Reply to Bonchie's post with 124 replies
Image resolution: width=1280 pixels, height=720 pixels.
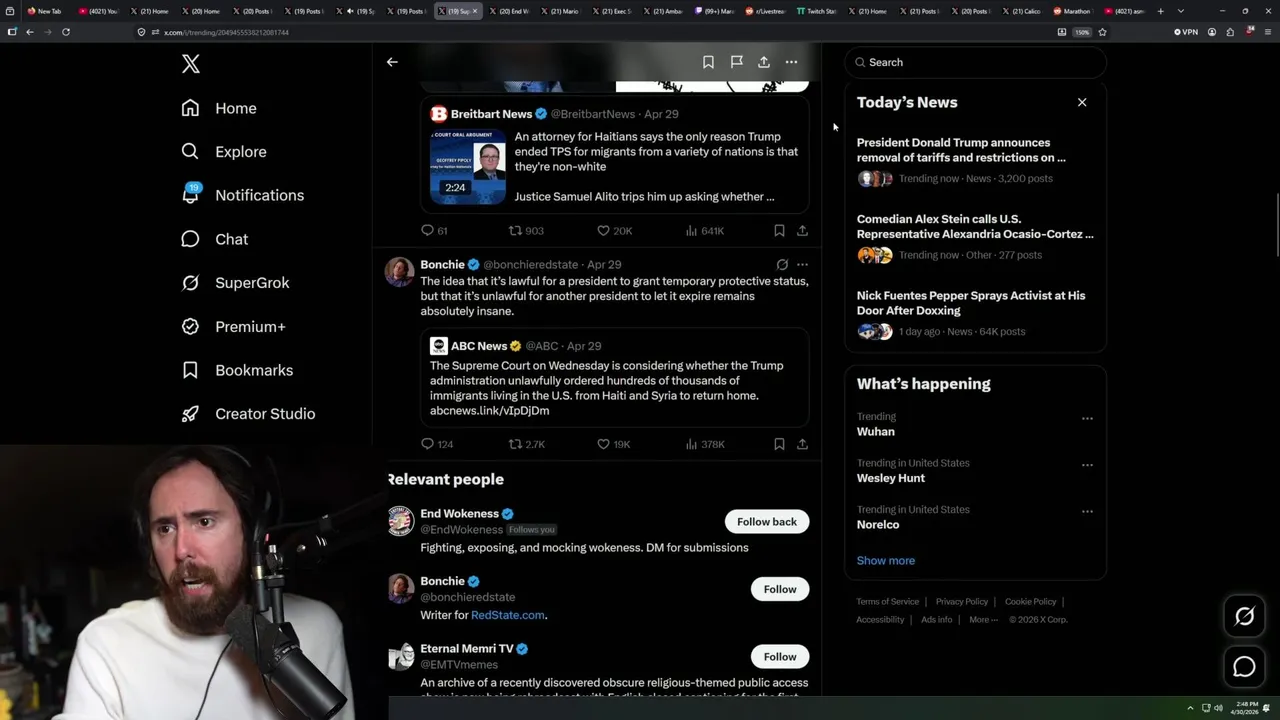coord(437,444)
